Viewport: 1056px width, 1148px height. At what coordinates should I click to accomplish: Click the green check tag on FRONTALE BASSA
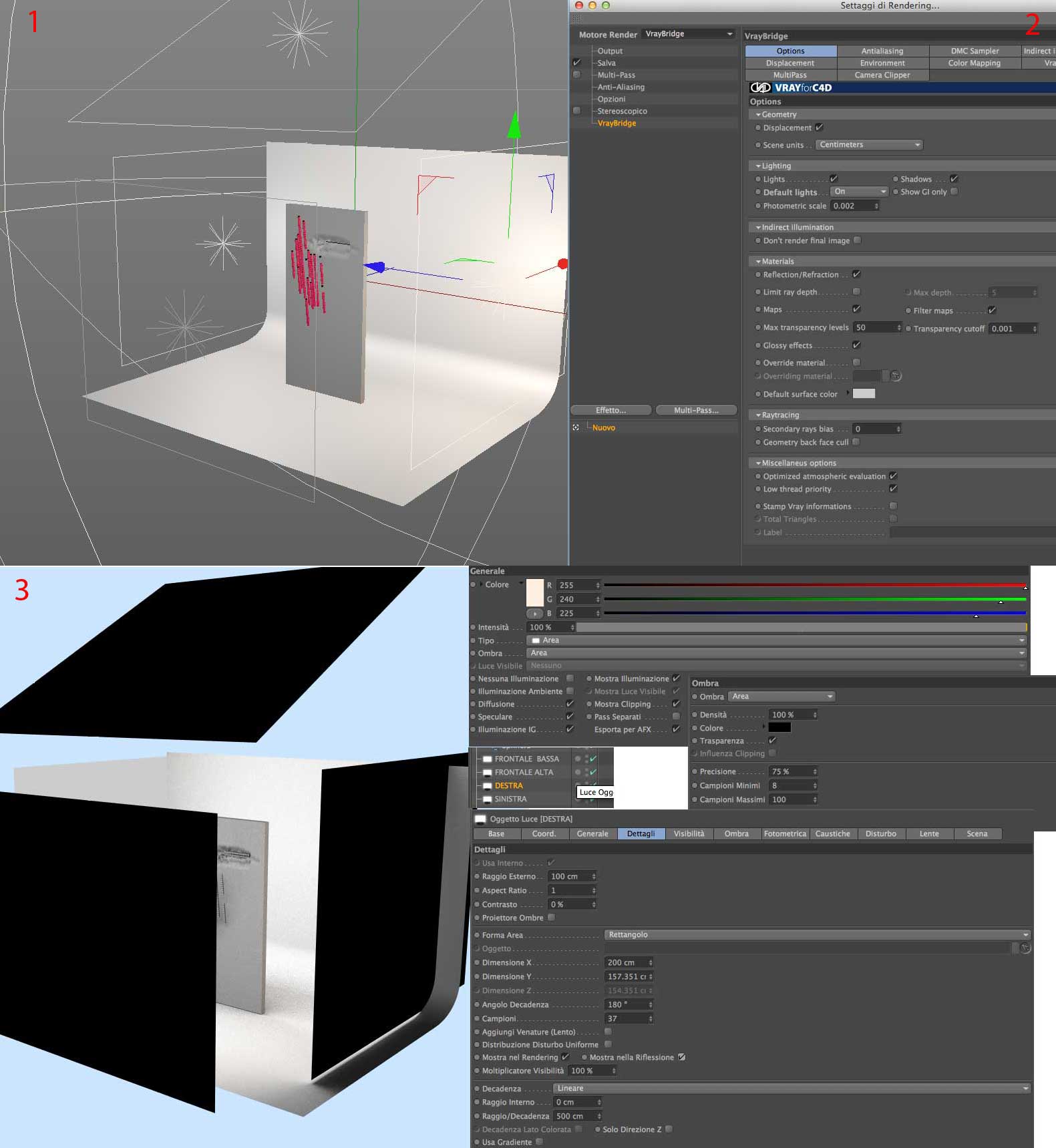click(x=593, y=759)
